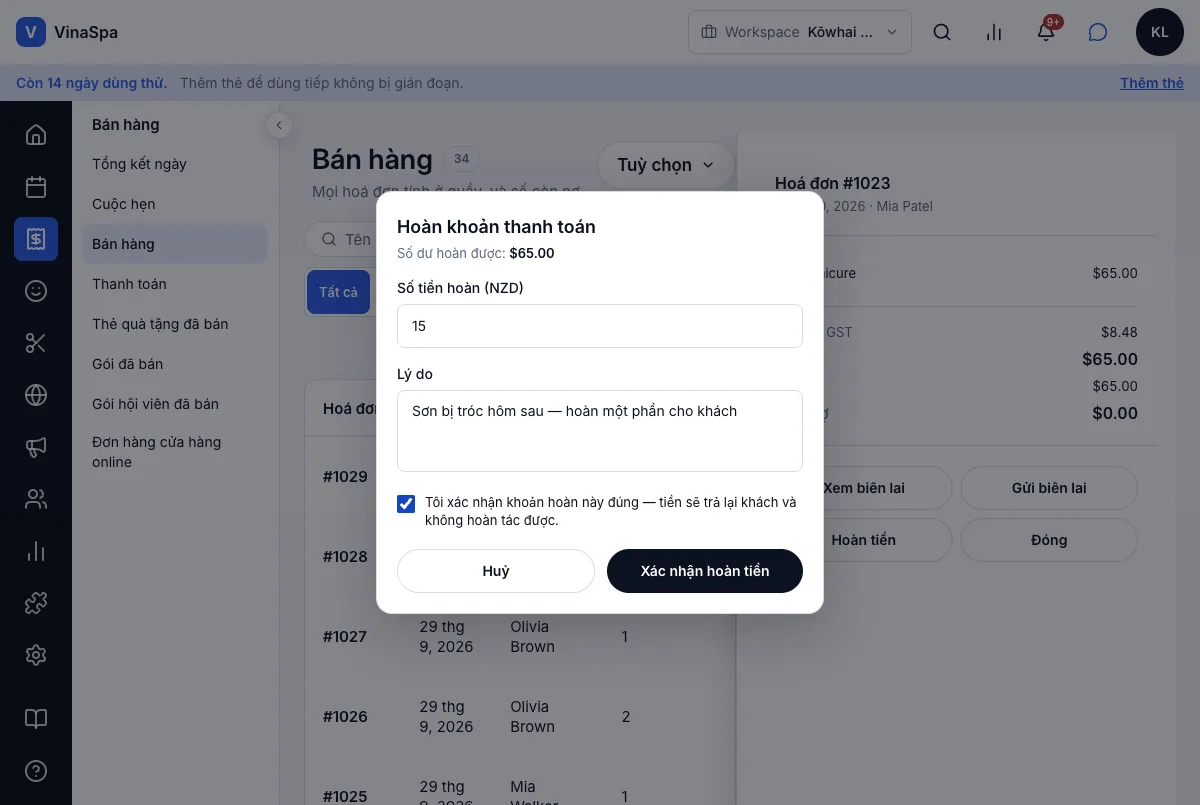Screen dimensions: 1200x805
Task: Open Gói đã bán menu item
Action: 175,364
